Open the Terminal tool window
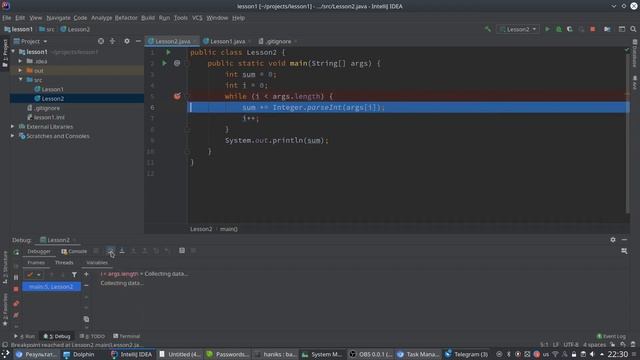Screen dimensions: 640x360 (x=127, y=336)
